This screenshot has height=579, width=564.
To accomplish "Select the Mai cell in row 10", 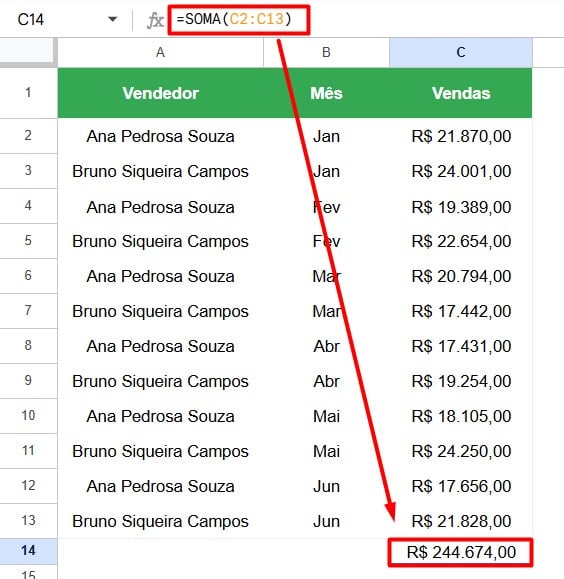I will 326,416.
